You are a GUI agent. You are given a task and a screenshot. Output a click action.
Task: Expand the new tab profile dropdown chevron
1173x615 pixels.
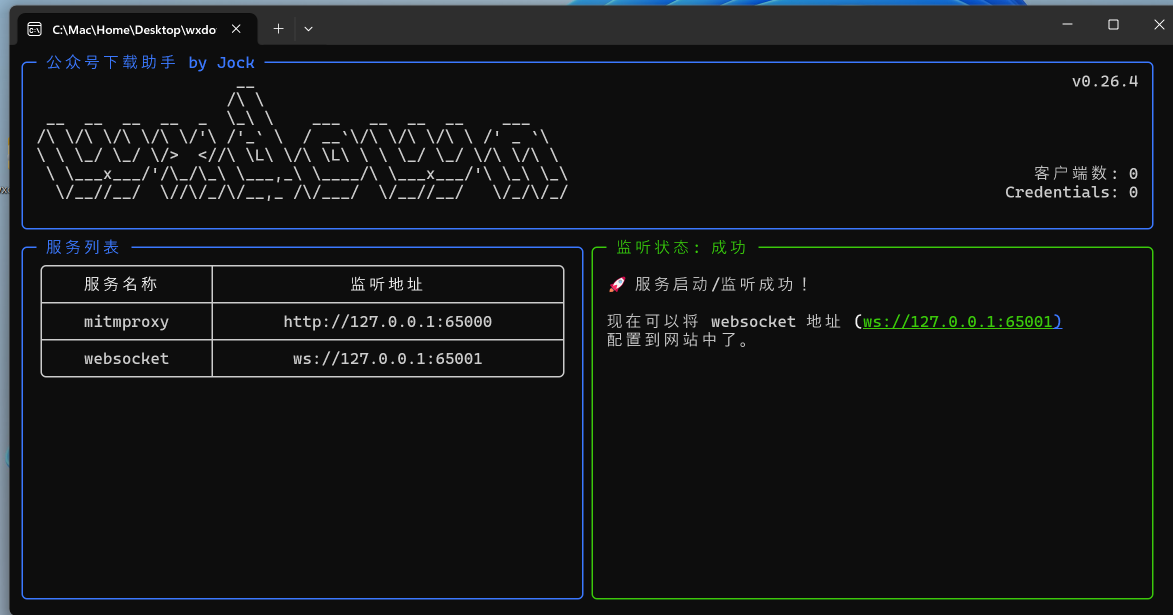[x=308, y=29]
